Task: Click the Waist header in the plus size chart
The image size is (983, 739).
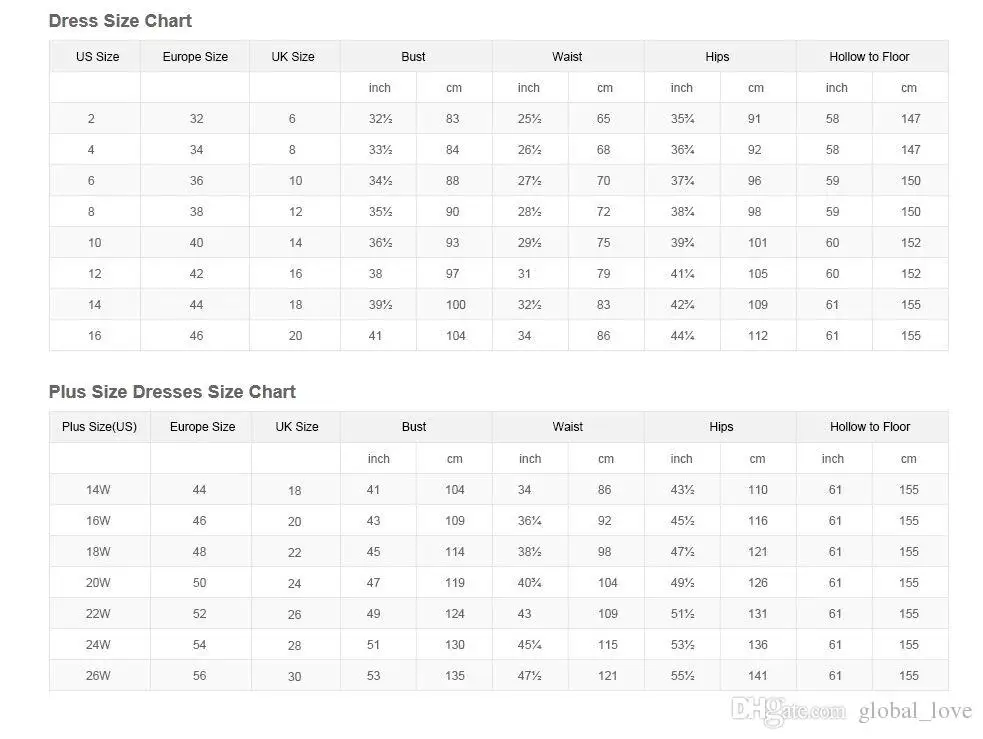Action: coord(567,427)
